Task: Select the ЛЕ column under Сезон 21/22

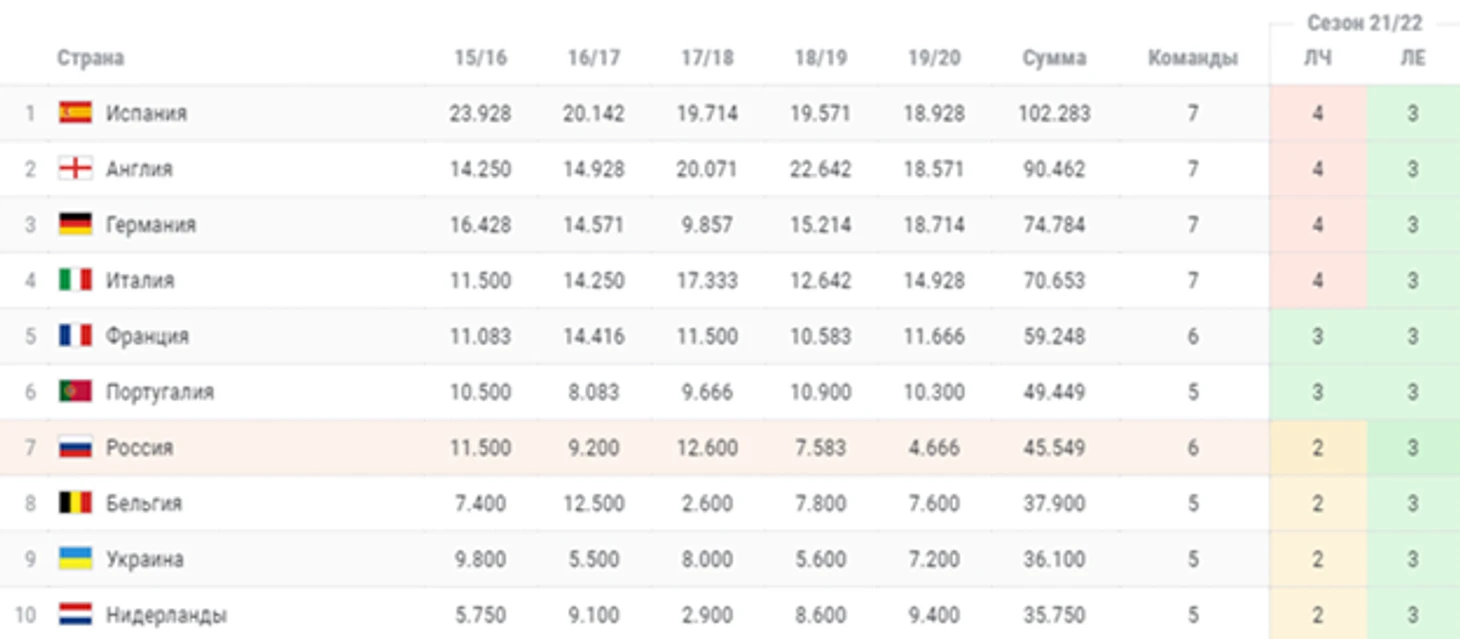Action: [1413, 58]
